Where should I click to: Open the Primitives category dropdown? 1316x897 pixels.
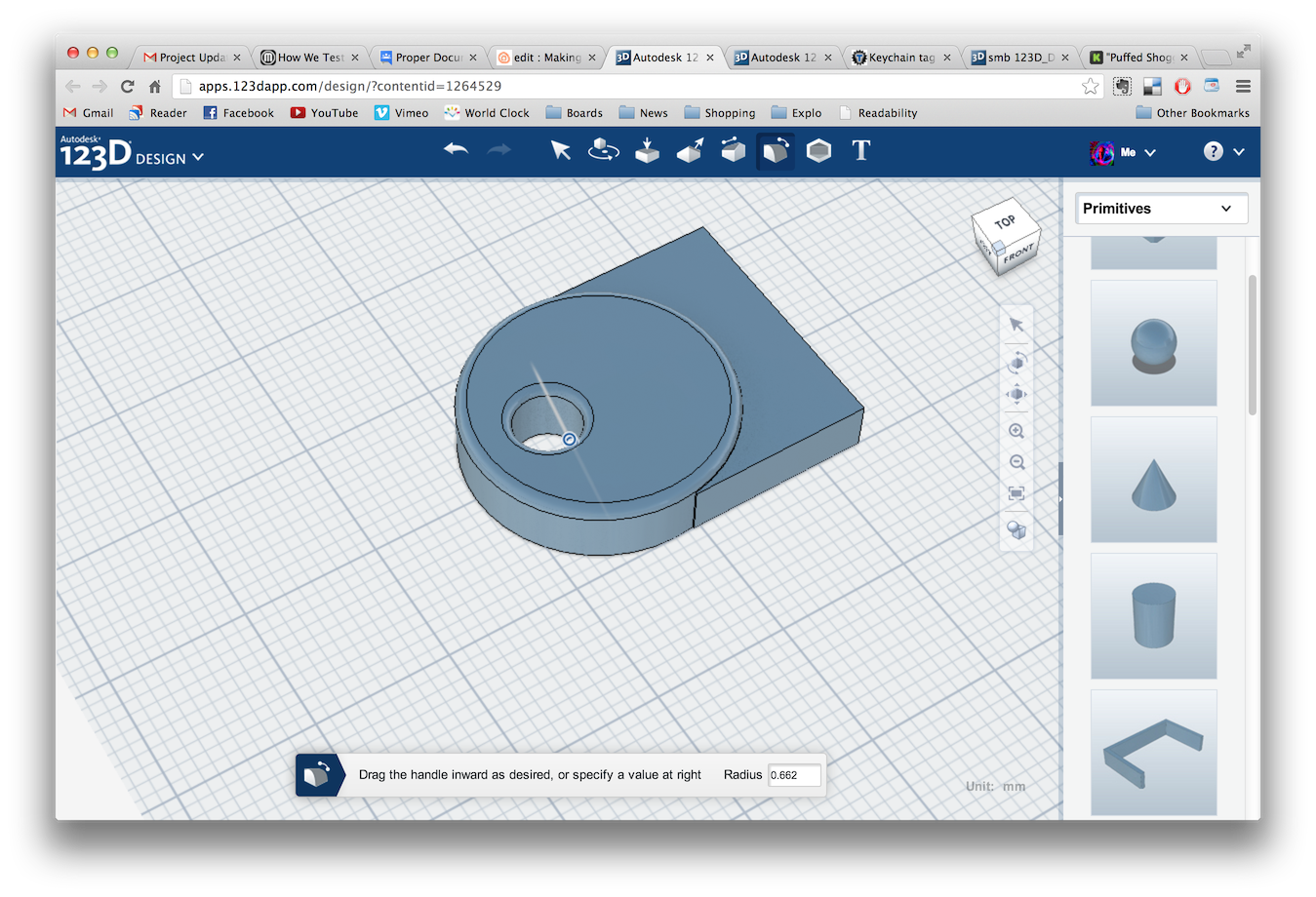[x=1162, y=209]
